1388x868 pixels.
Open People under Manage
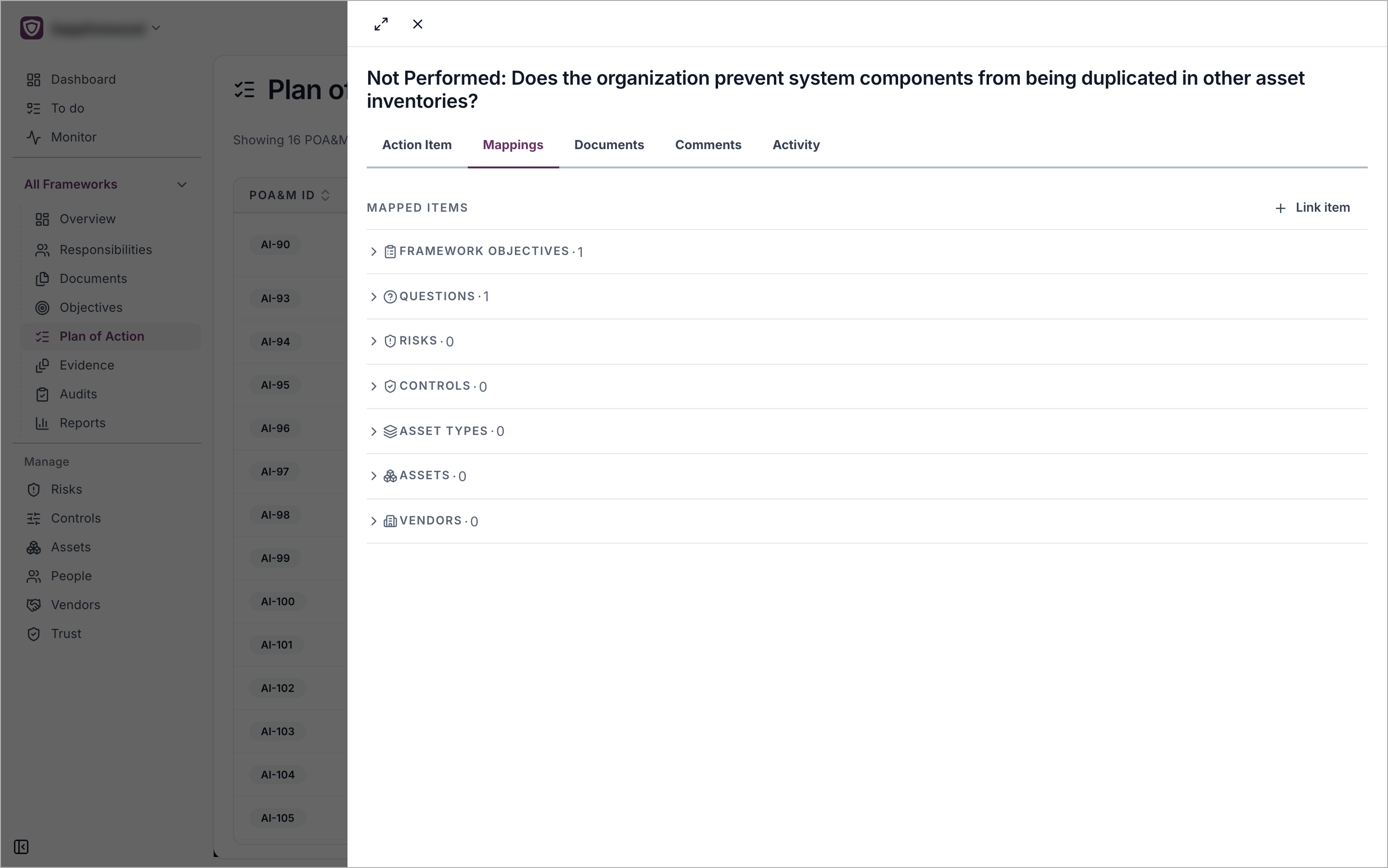click(71, 576)
